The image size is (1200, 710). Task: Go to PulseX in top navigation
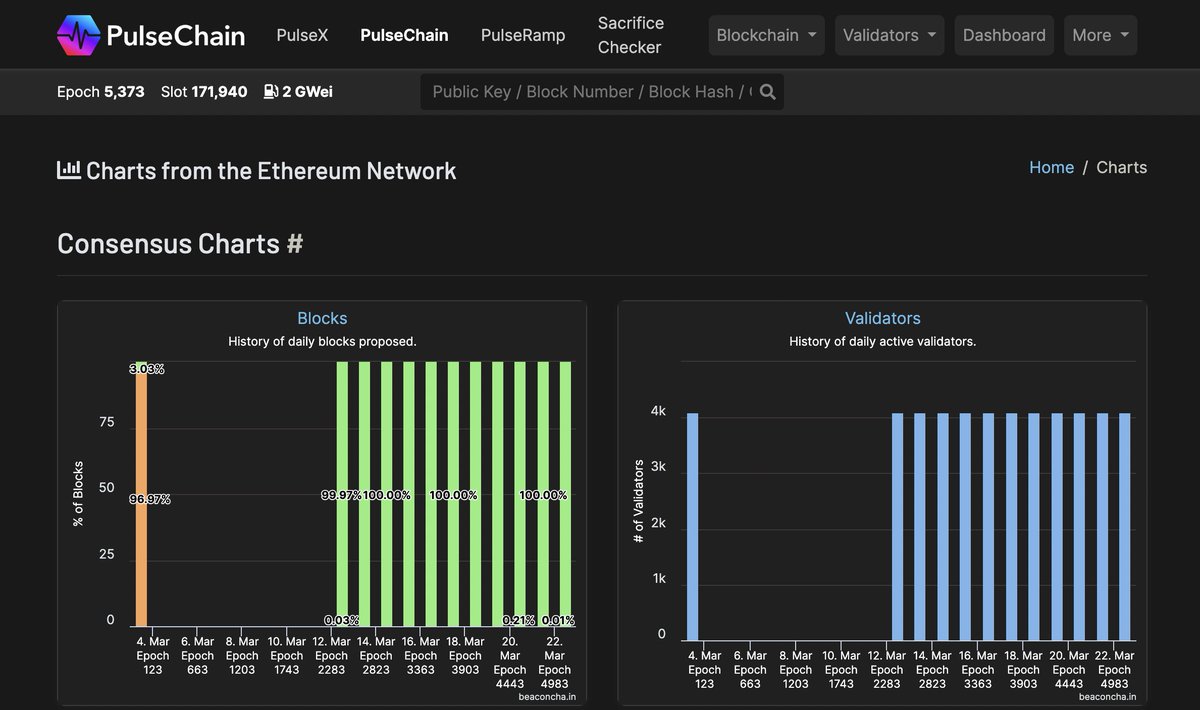(302, 35)
